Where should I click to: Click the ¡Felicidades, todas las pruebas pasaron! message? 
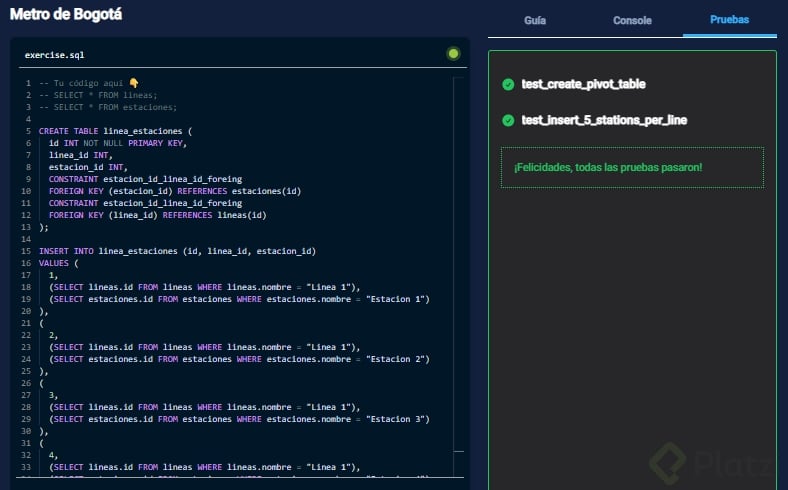click(608, 167)
